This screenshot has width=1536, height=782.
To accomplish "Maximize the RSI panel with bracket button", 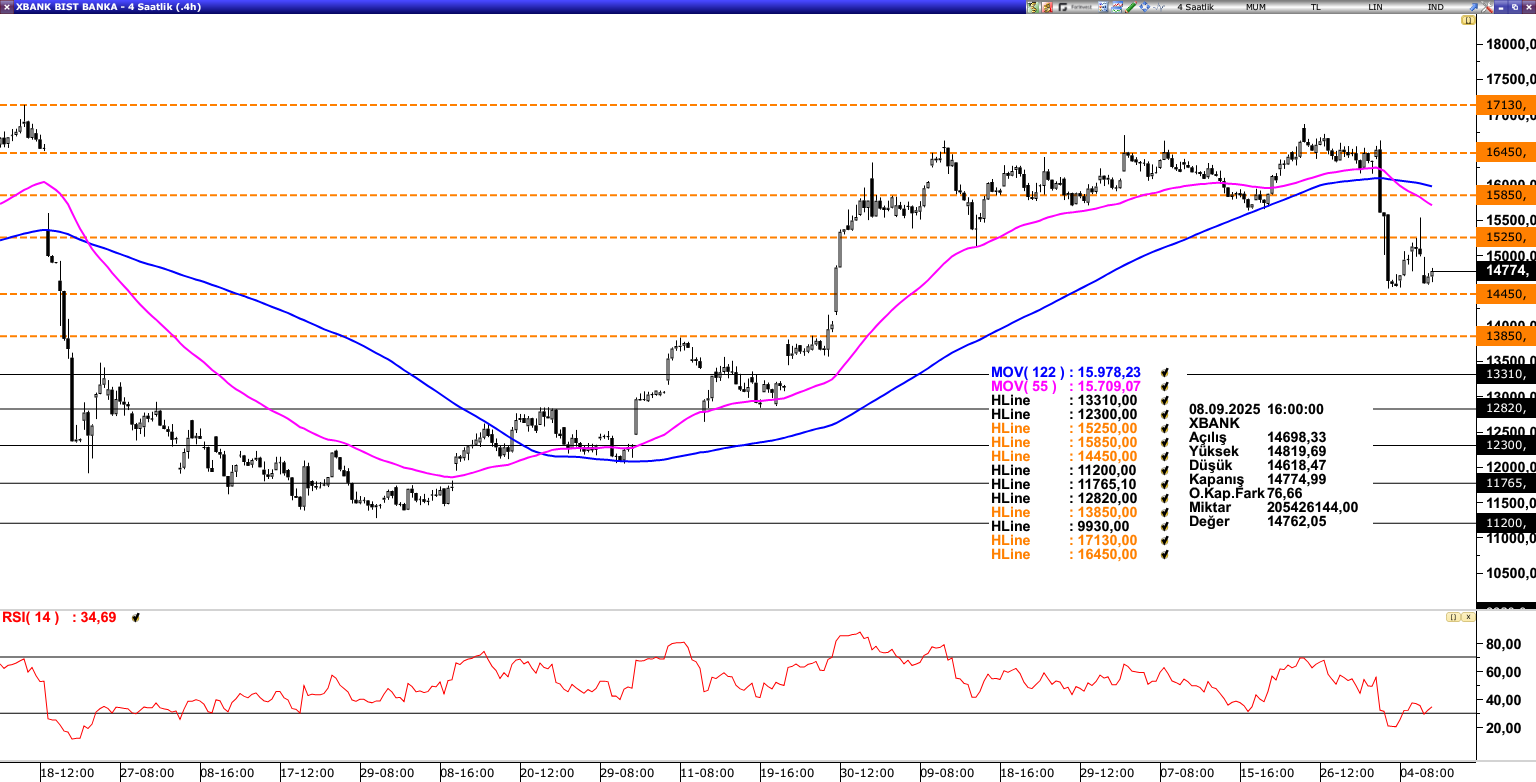I will 1454,618.
